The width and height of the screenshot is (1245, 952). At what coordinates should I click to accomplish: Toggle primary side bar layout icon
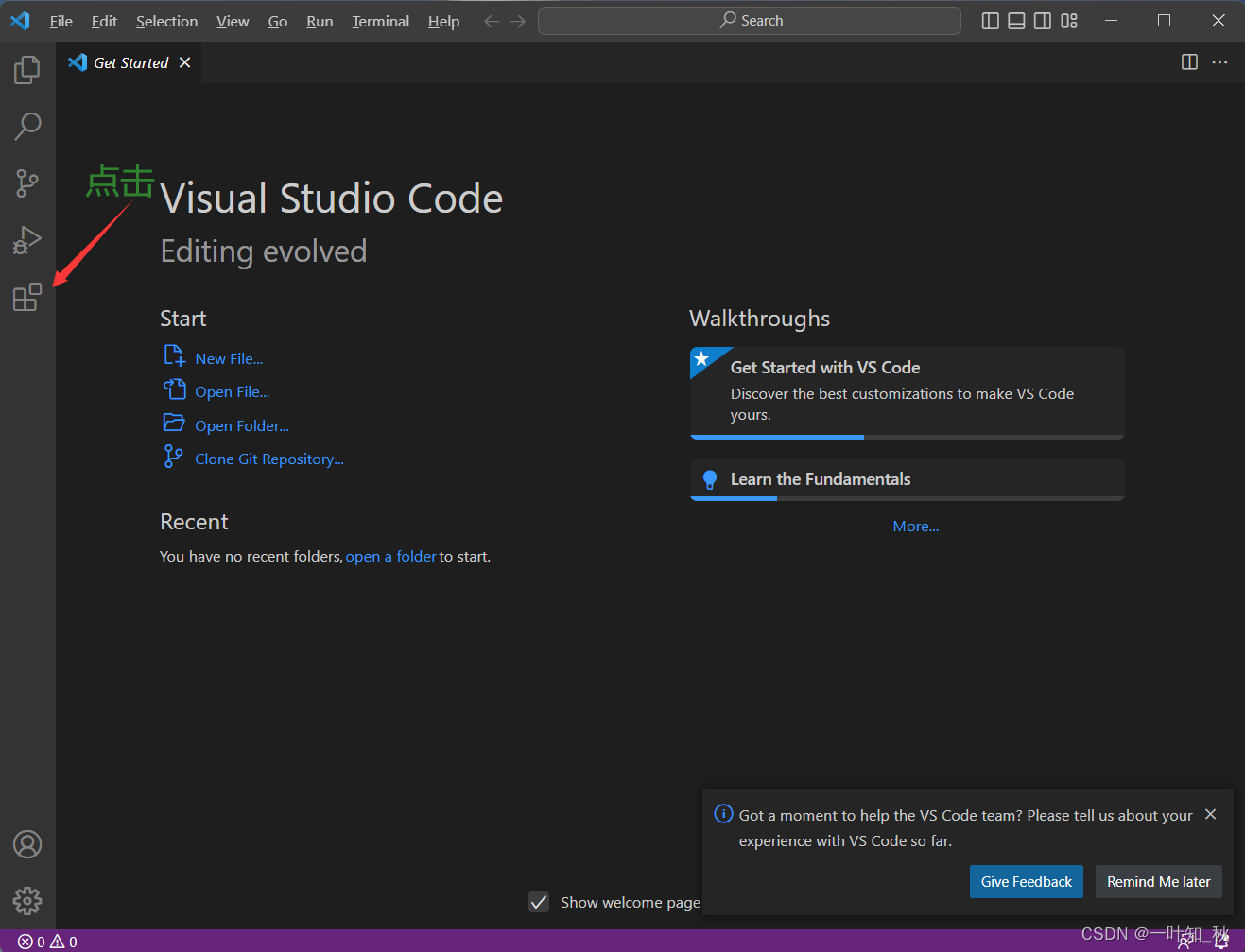pyautogui.click(x=991, y=21)
